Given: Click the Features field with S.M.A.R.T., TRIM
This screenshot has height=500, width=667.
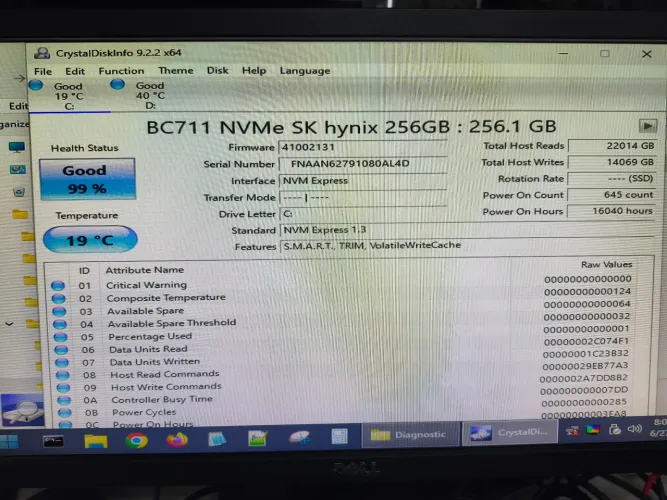Looking at the screenshot, I should [x=467, y=246].
